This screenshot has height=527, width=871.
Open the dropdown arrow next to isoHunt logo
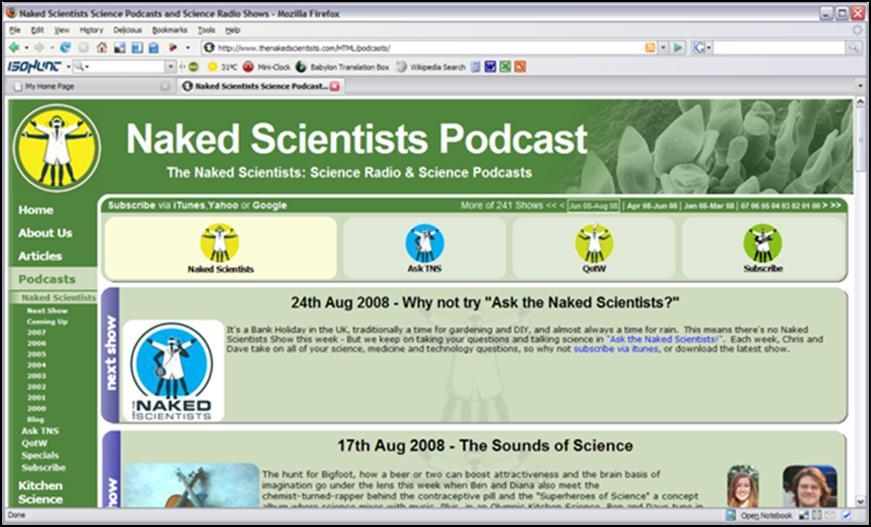pos(68,67)
